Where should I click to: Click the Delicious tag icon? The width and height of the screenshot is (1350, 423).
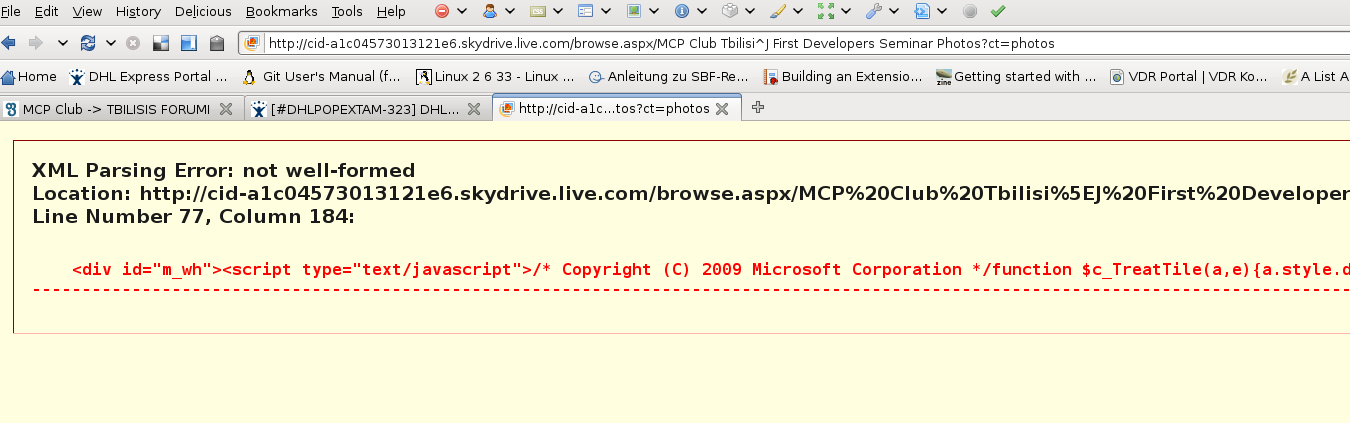click(216, 43)
